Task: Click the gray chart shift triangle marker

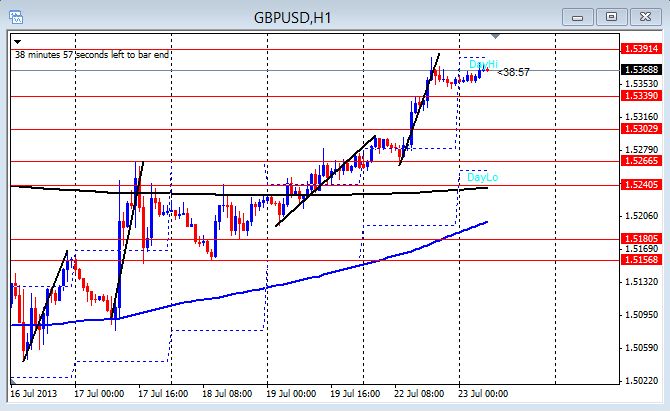Action: tap(495, 37)
